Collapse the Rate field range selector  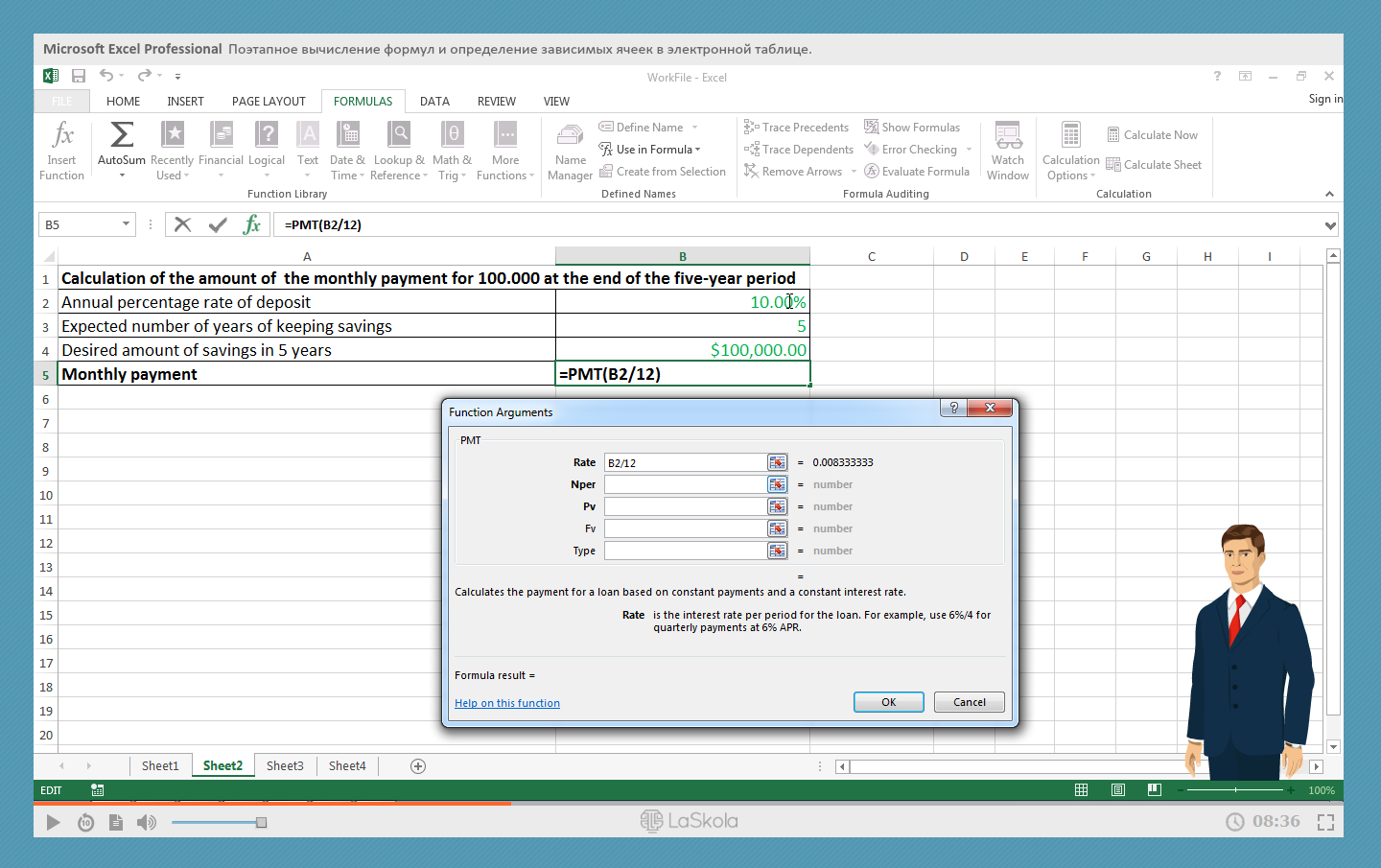[777, 462]
